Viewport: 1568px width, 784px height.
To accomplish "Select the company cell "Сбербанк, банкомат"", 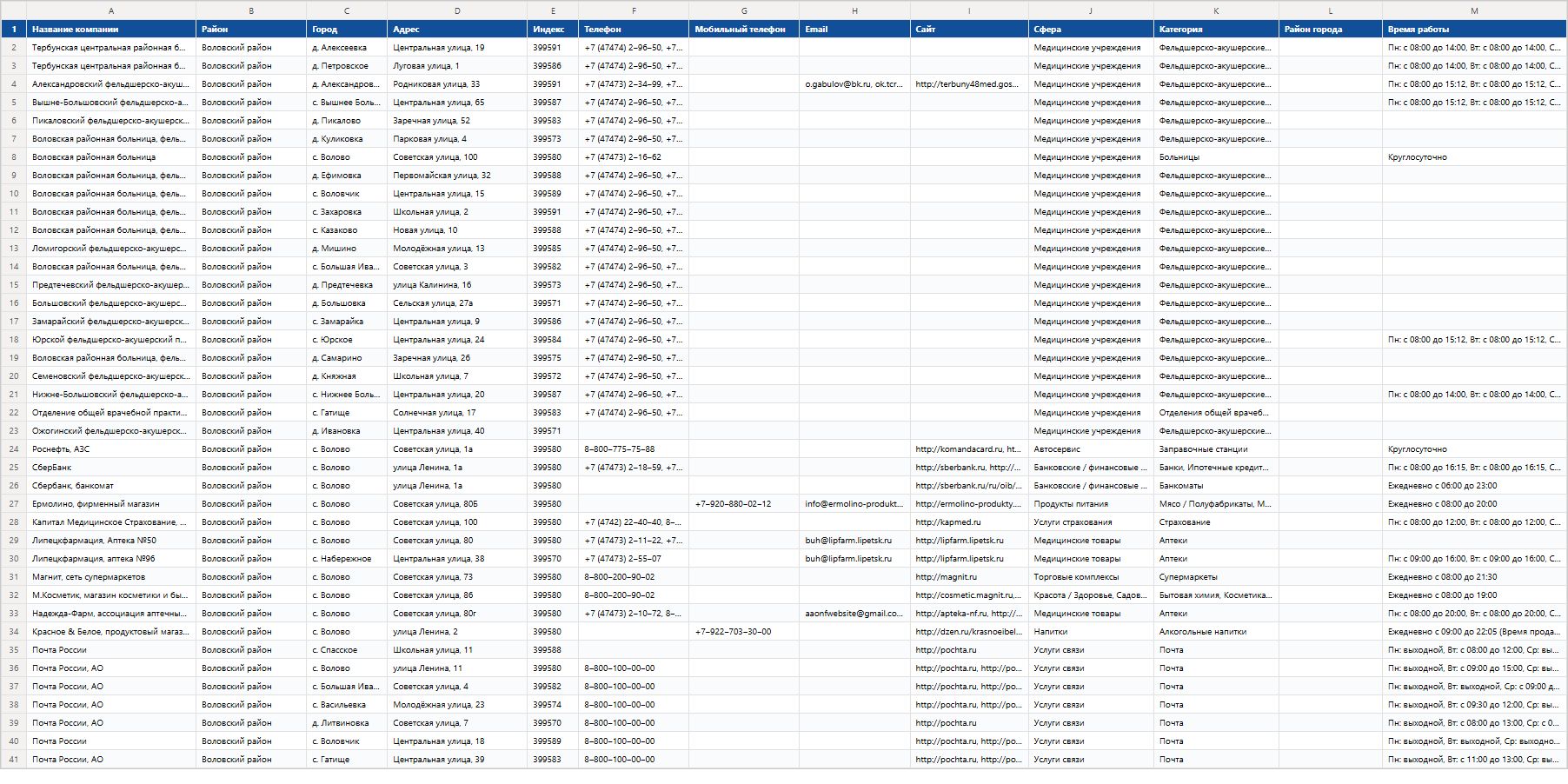I will click(x=111, y=486).
